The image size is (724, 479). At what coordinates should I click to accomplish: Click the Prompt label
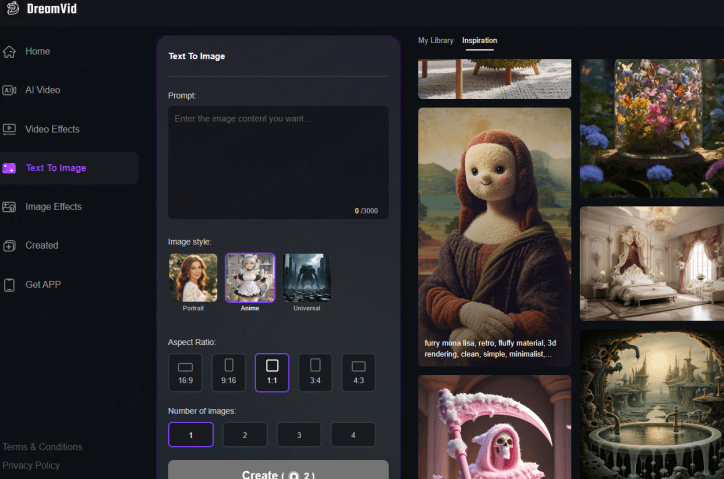click(x=182, y=96)
